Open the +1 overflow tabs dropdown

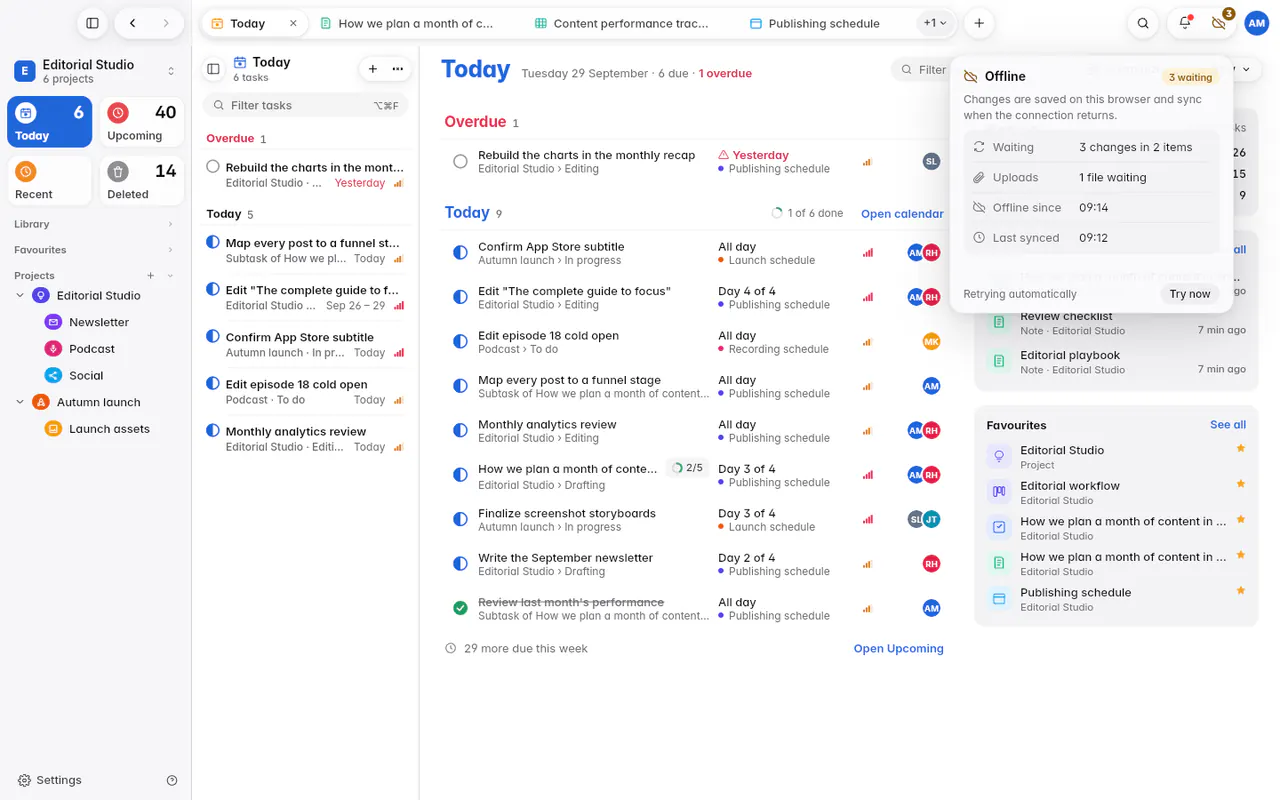pos(935,23)
